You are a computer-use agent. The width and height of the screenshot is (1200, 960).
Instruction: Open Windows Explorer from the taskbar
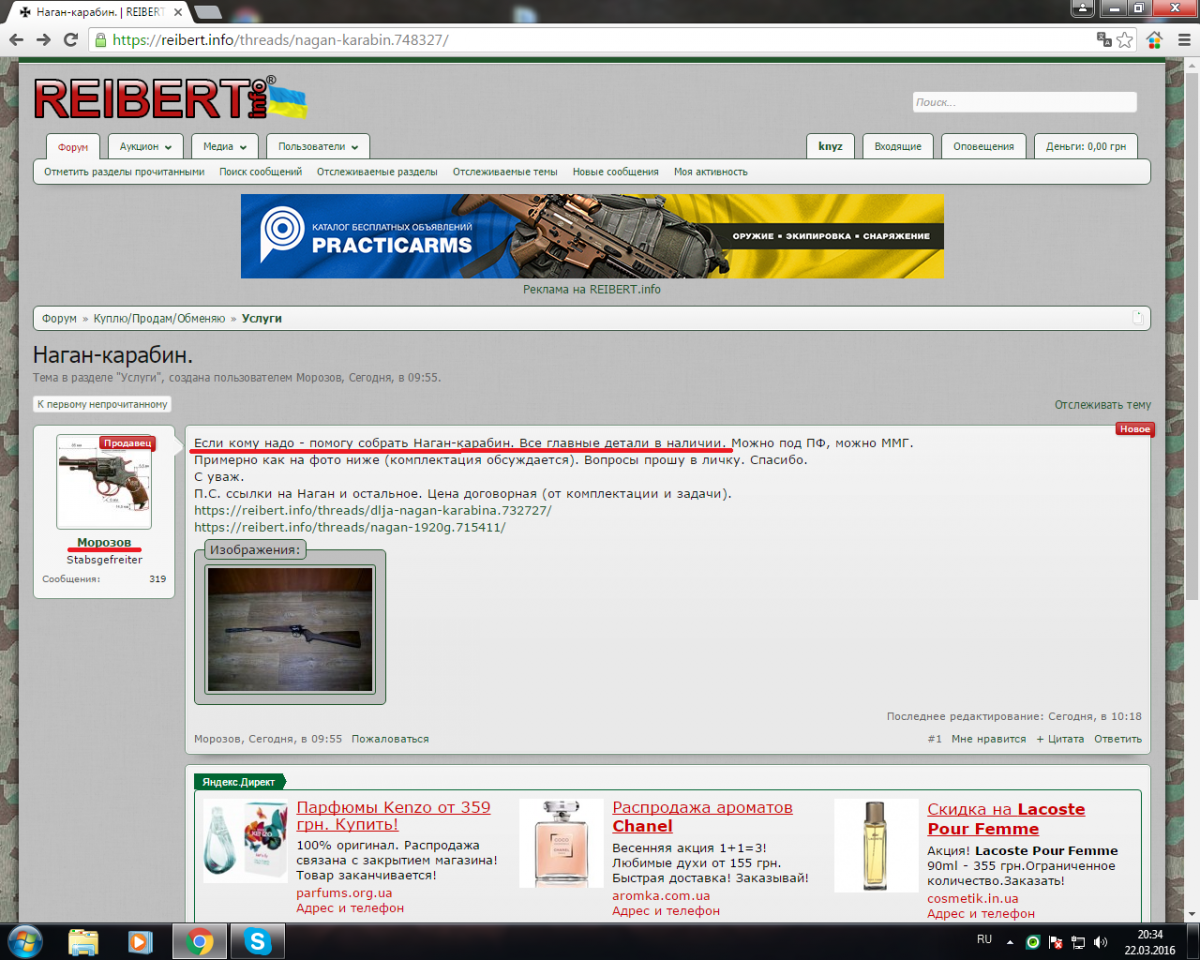[x=84, y=941]
